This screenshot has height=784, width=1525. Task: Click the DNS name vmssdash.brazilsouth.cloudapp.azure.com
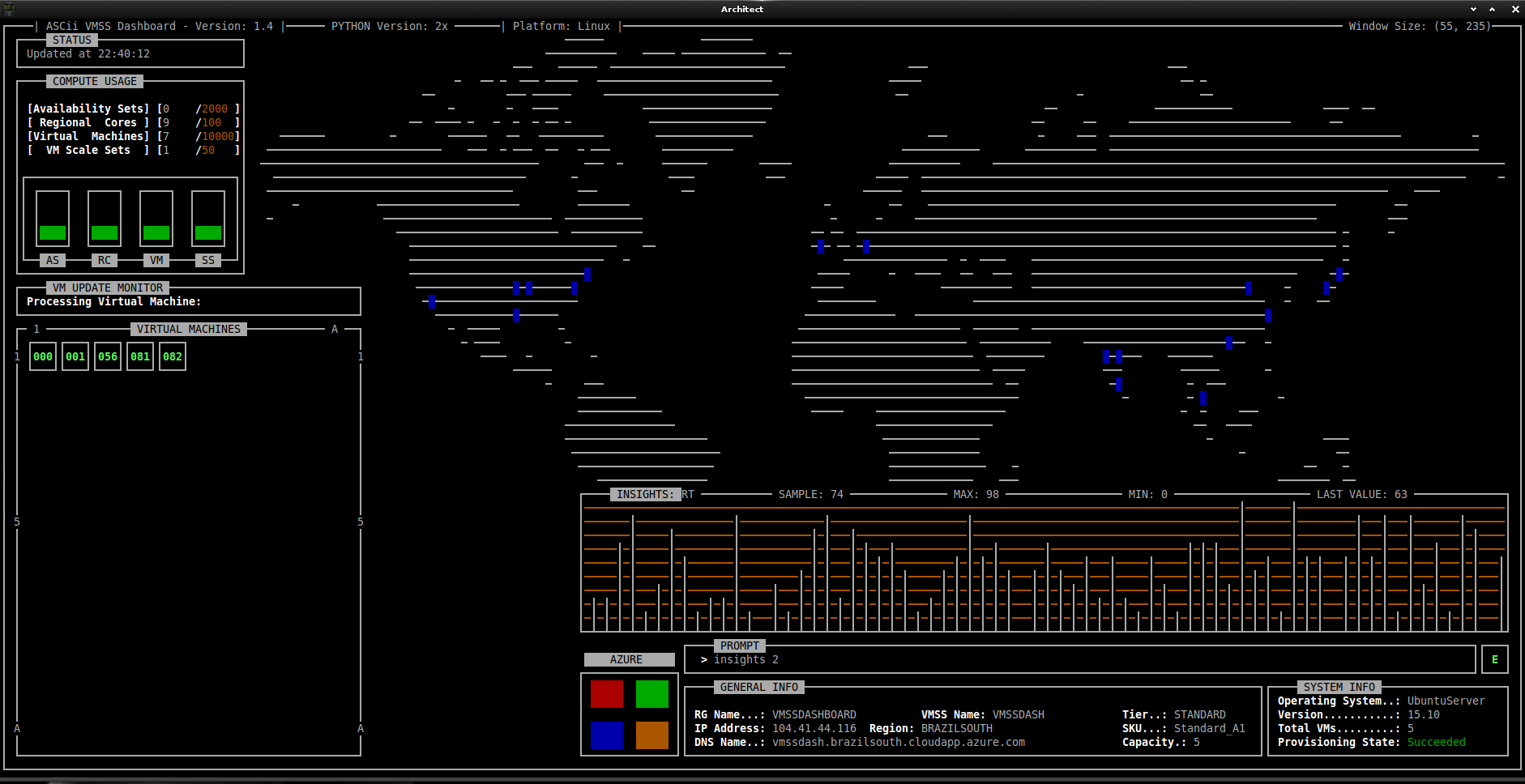(898, 742)
